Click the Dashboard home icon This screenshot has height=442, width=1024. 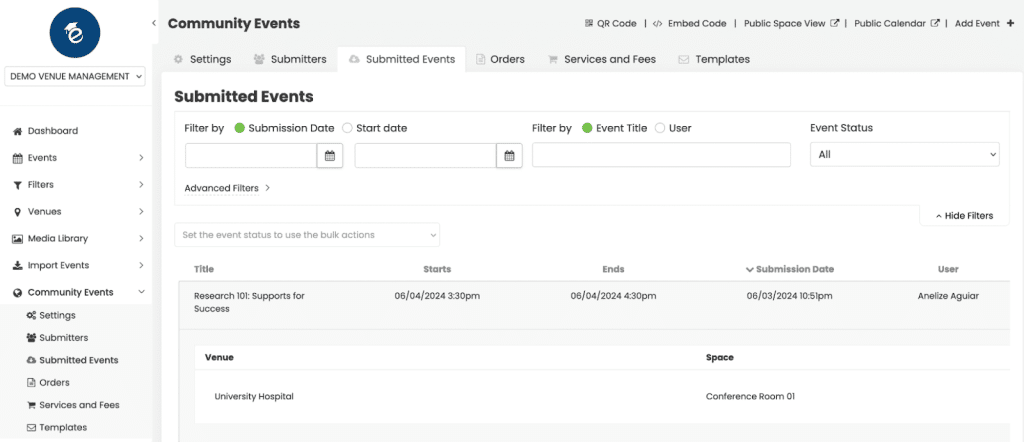(18, 131)
